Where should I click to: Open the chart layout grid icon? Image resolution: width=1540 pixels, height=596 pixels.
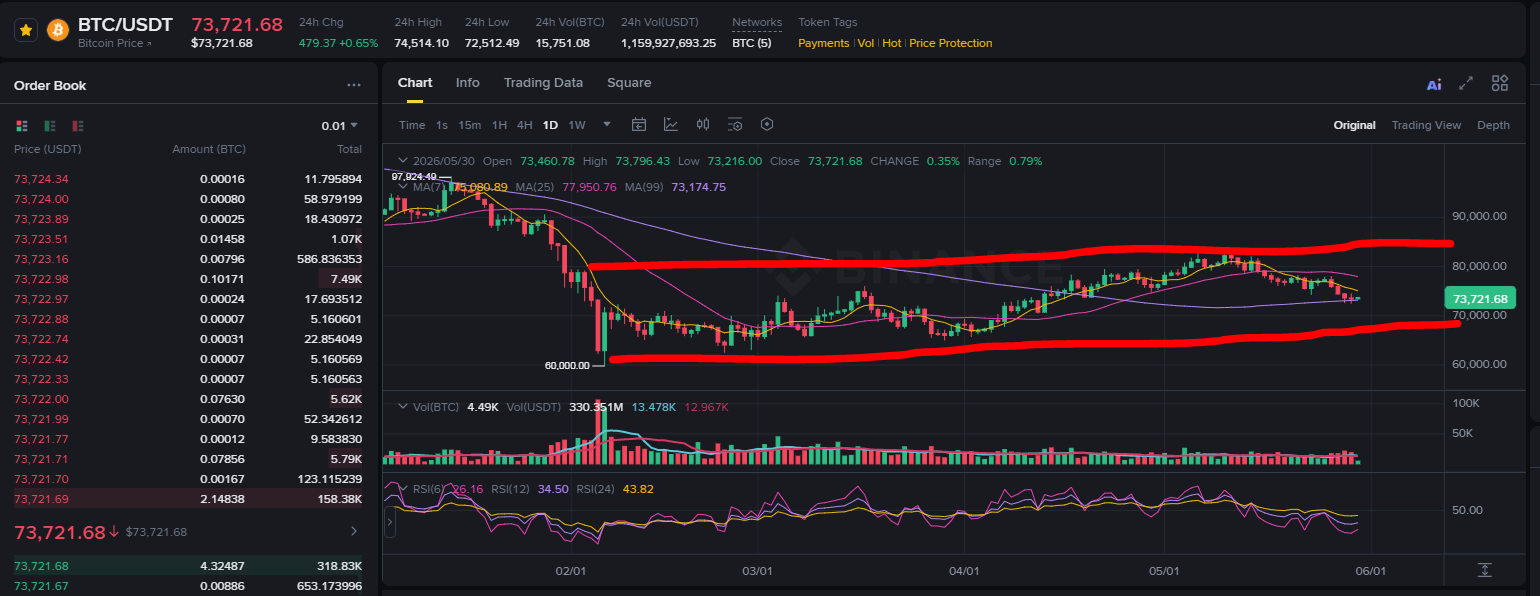pyautogui.click(x=1500, y=84)
